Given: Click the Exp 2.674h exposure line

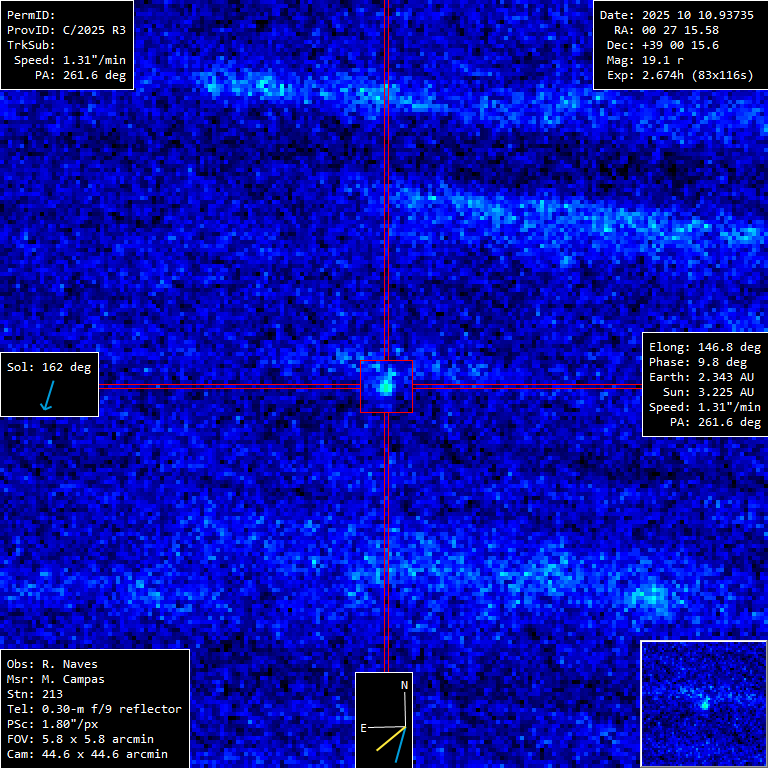Looking at the screenshot, I should tap(680, 75).
